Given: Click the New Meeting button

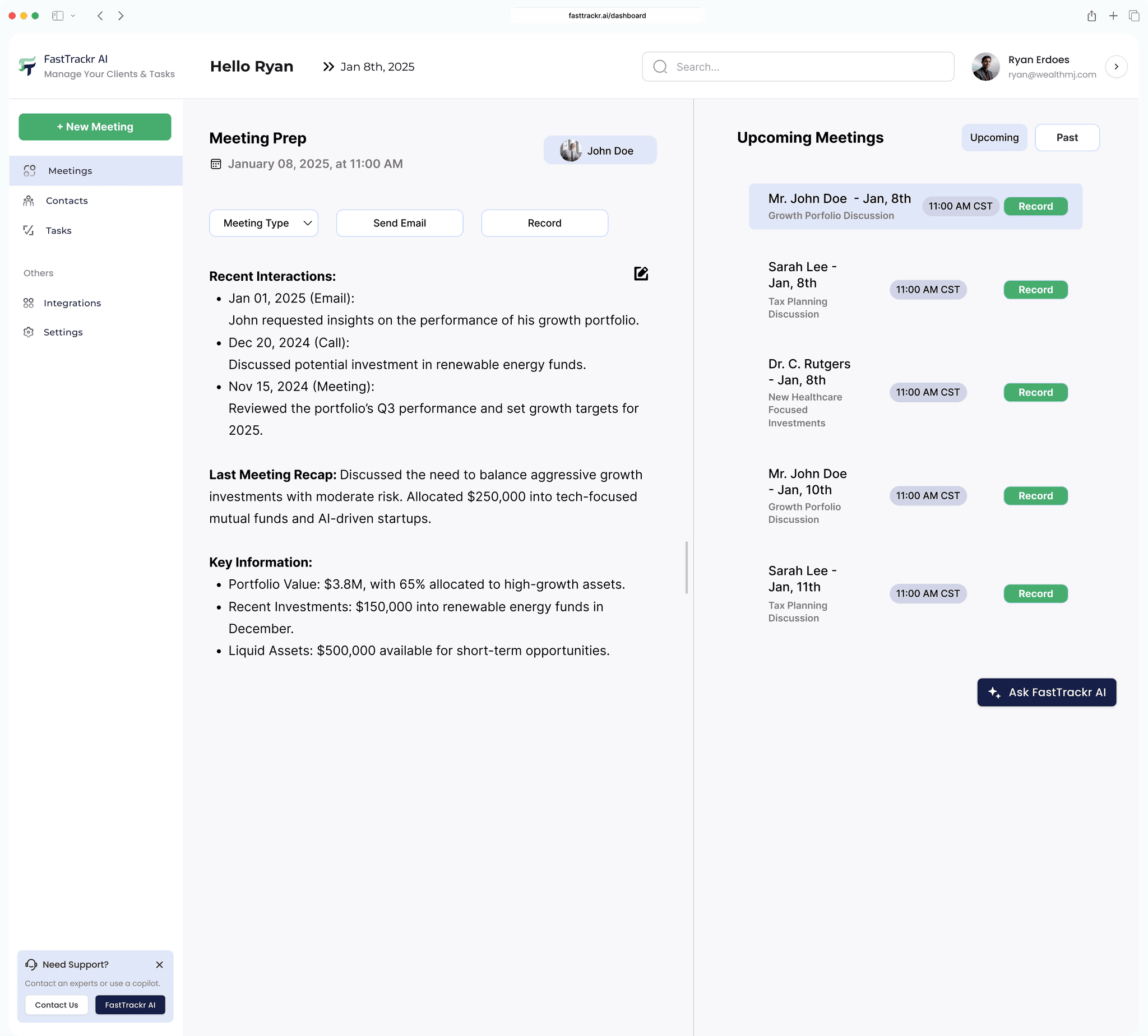Looking at the screenshot, I should click(94, 126).
